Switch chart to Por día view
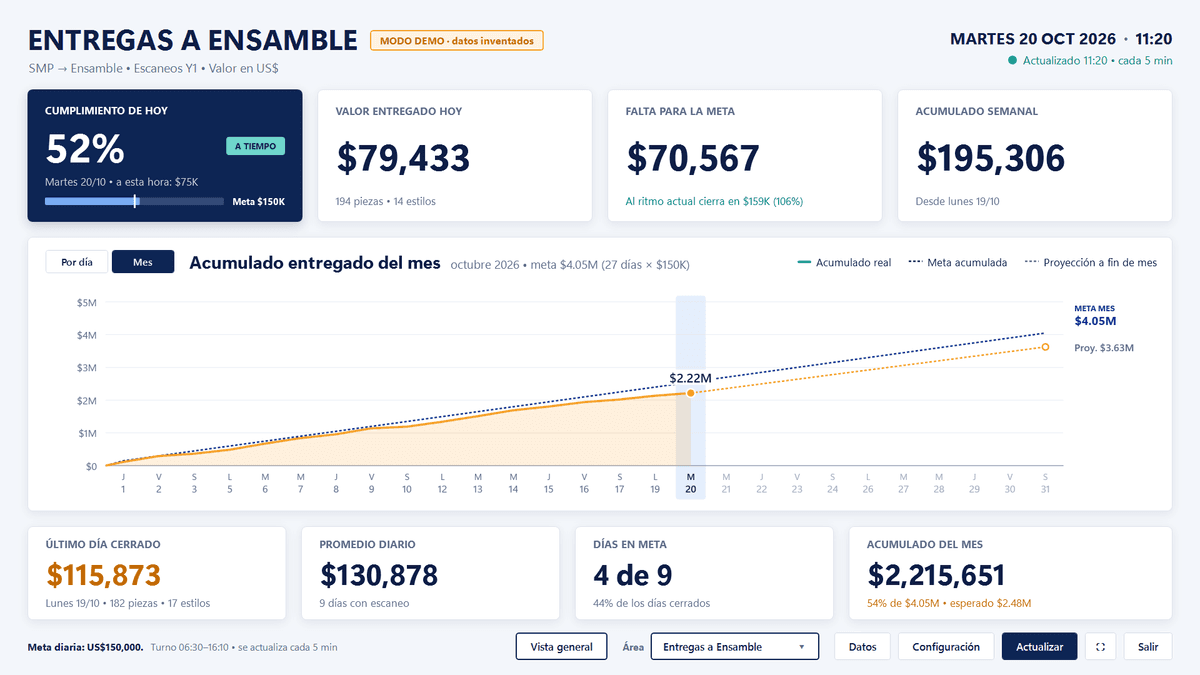This screenshot has height=675, width=1200. coord(77,262)
